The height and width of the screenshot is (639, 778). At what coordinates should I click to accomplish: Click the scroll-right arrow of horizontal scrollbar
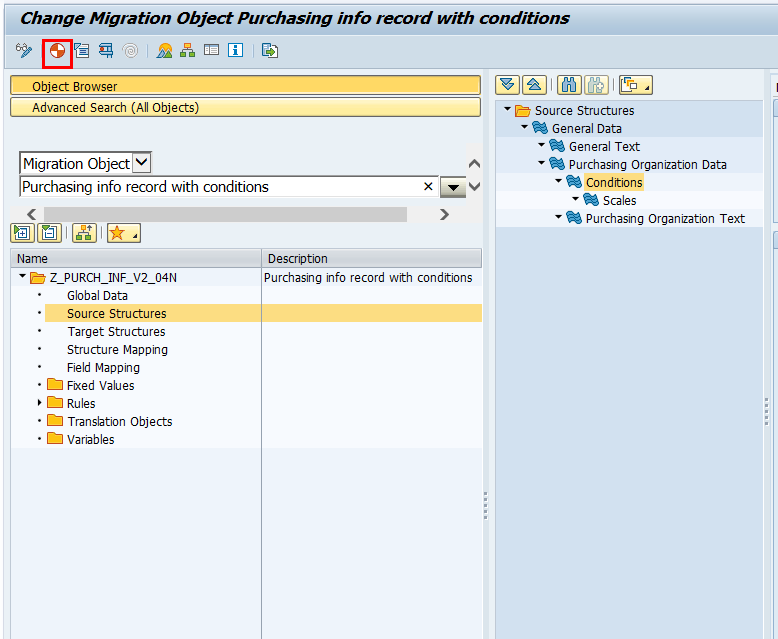pos(444,214)
